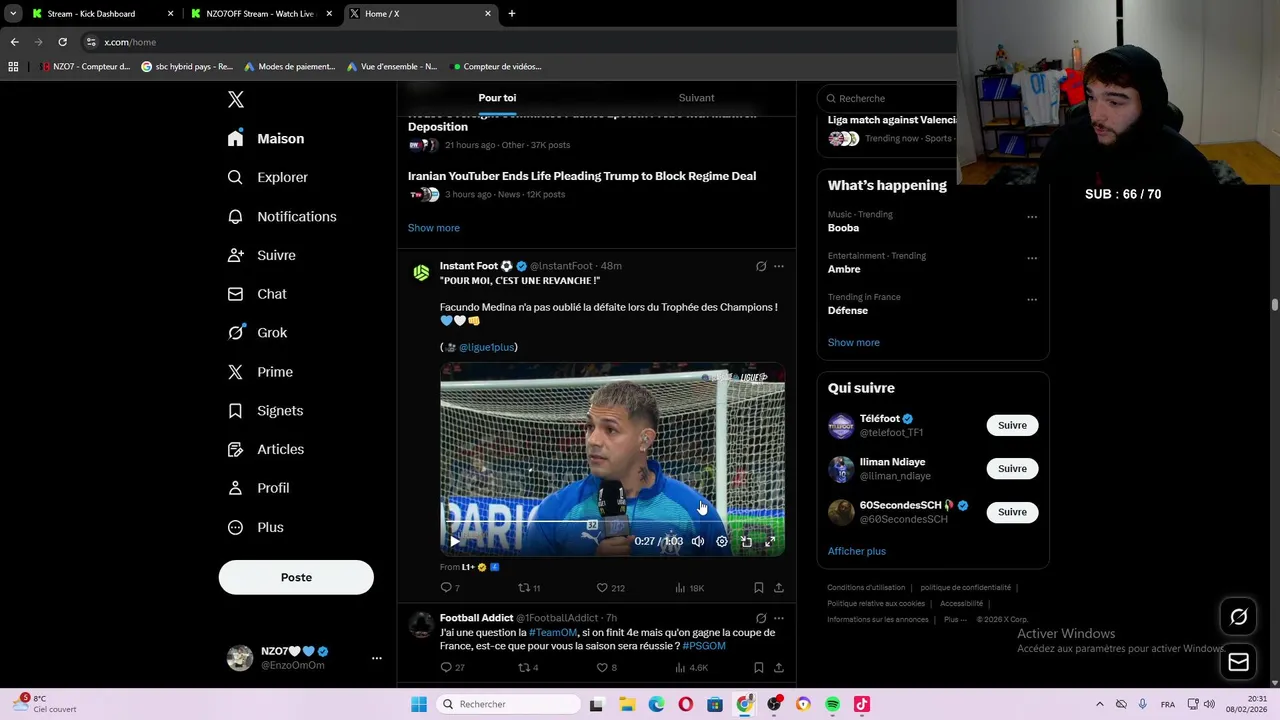Open video settings gear
The width and height of the screenshot is (1280, 720).
coord(722,541)
